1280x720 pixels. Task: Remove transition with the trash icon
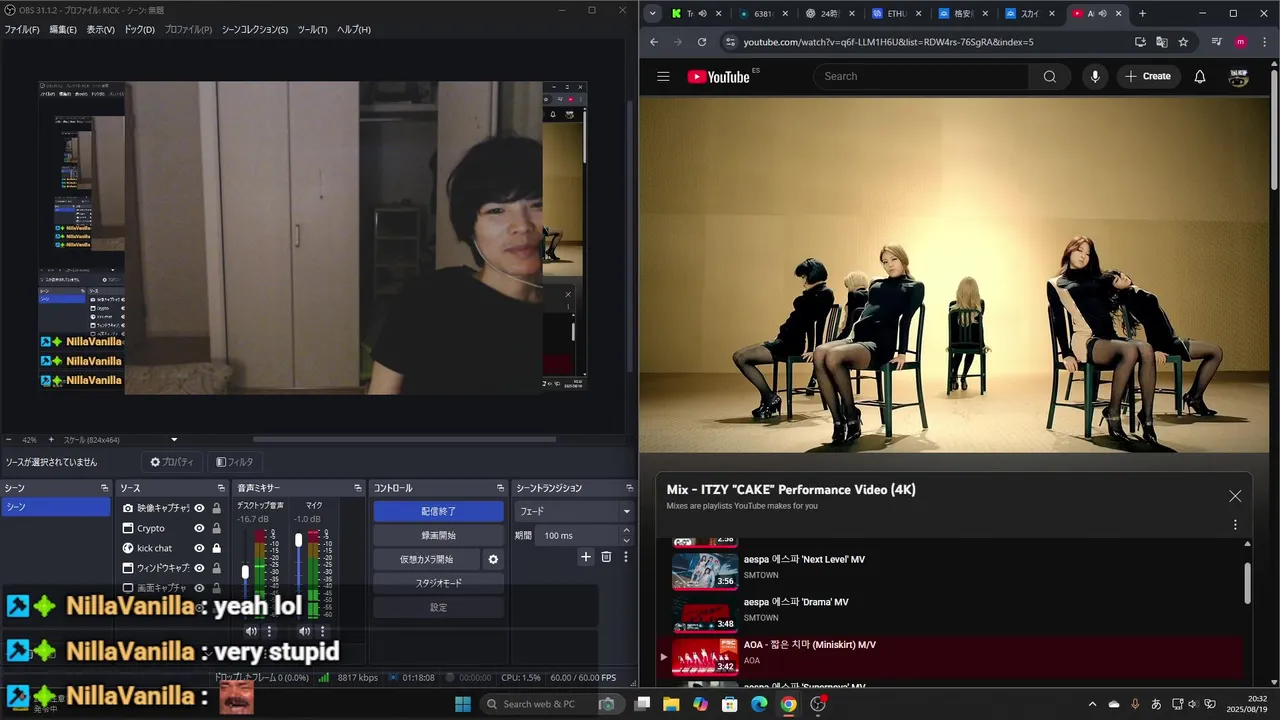click(x=606, y=557)
